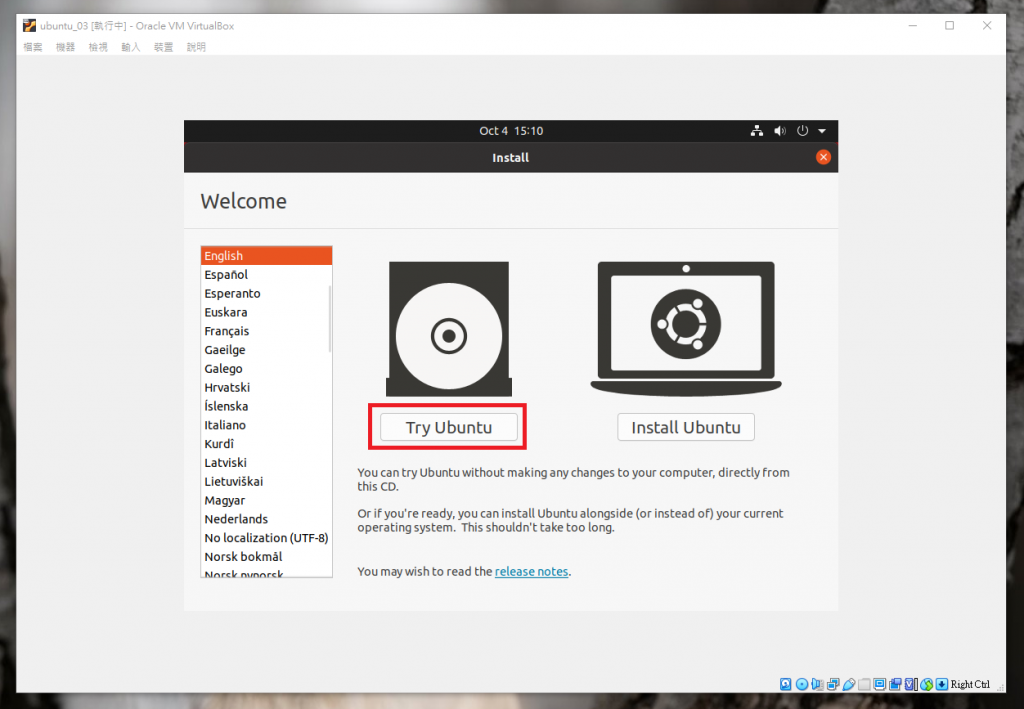Click the optical disc status icon
1024x709 pixels.
802,684
